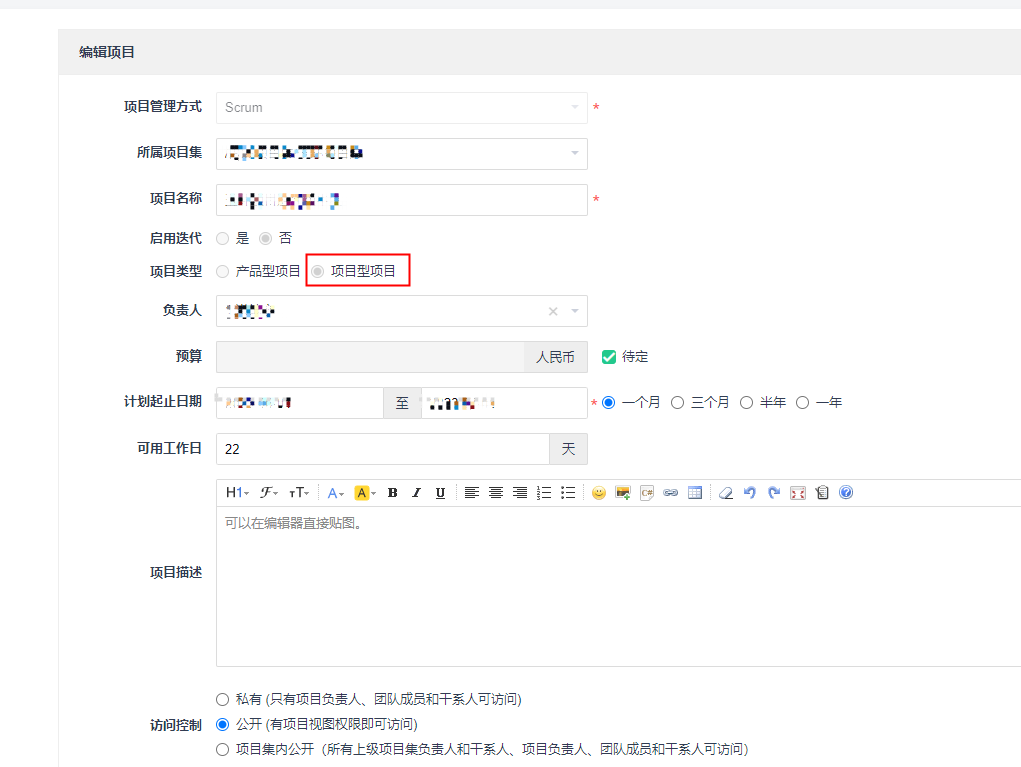
Task: Insert bulleted list
Action: point(568,493)
